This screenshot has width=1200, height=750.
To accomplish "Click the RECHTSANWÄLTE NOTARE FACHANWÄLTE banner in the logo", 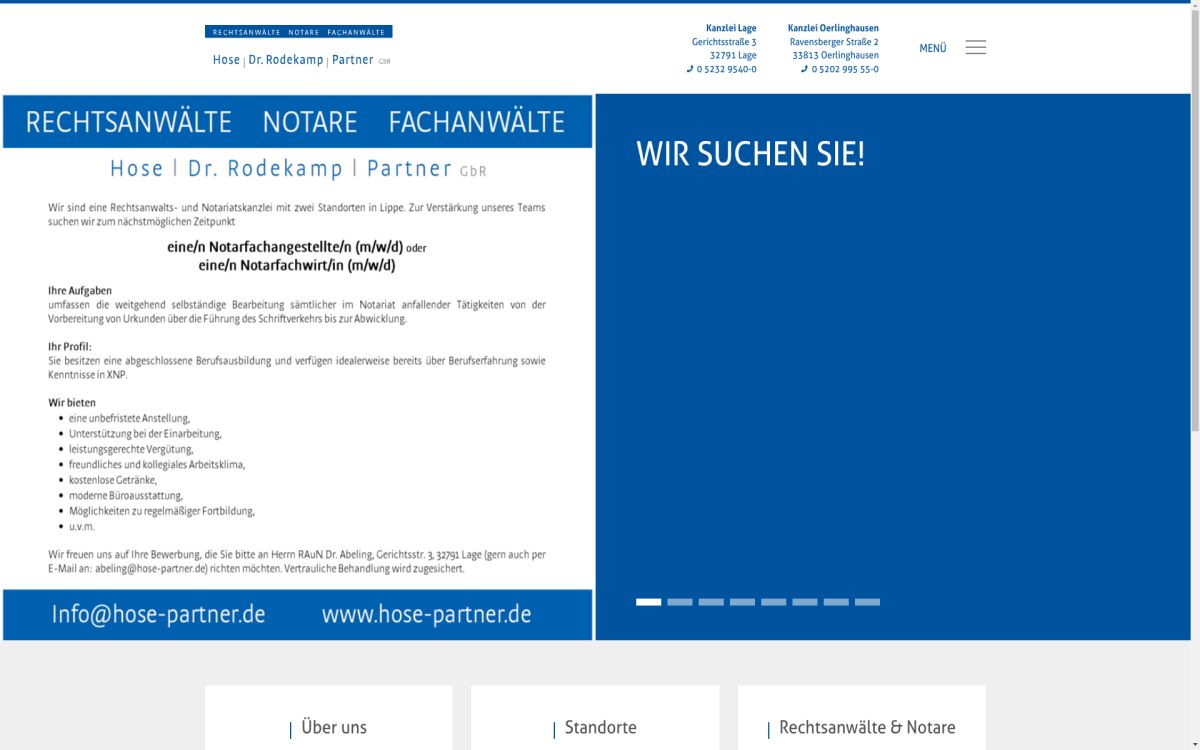I will [300, 31].
